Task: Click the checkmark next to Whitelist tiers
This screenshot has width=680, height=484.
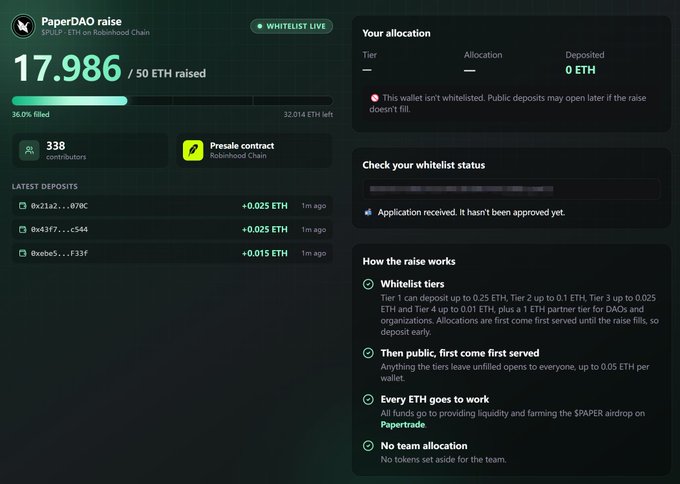Action: point(368,284)
